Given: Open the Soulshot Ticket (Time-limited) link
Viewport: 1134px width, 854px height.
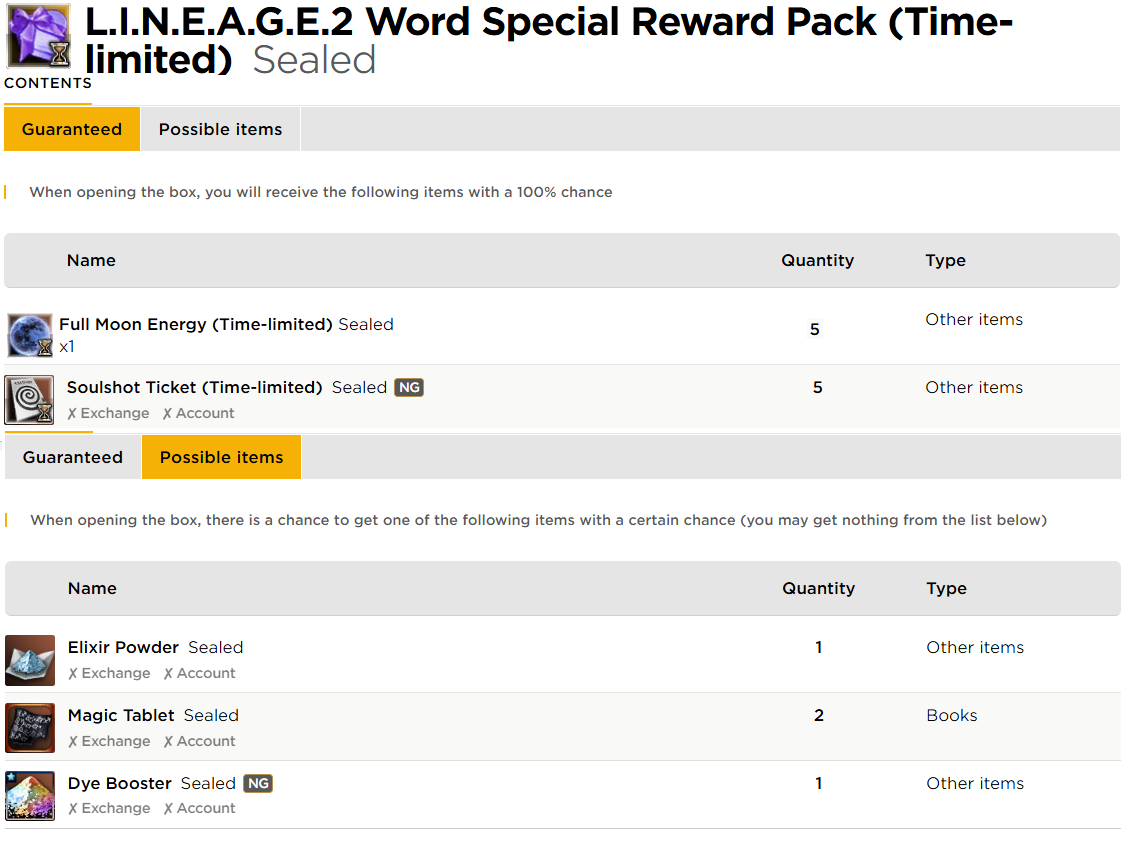Looking at the screenshot, I should pos(195,388).
